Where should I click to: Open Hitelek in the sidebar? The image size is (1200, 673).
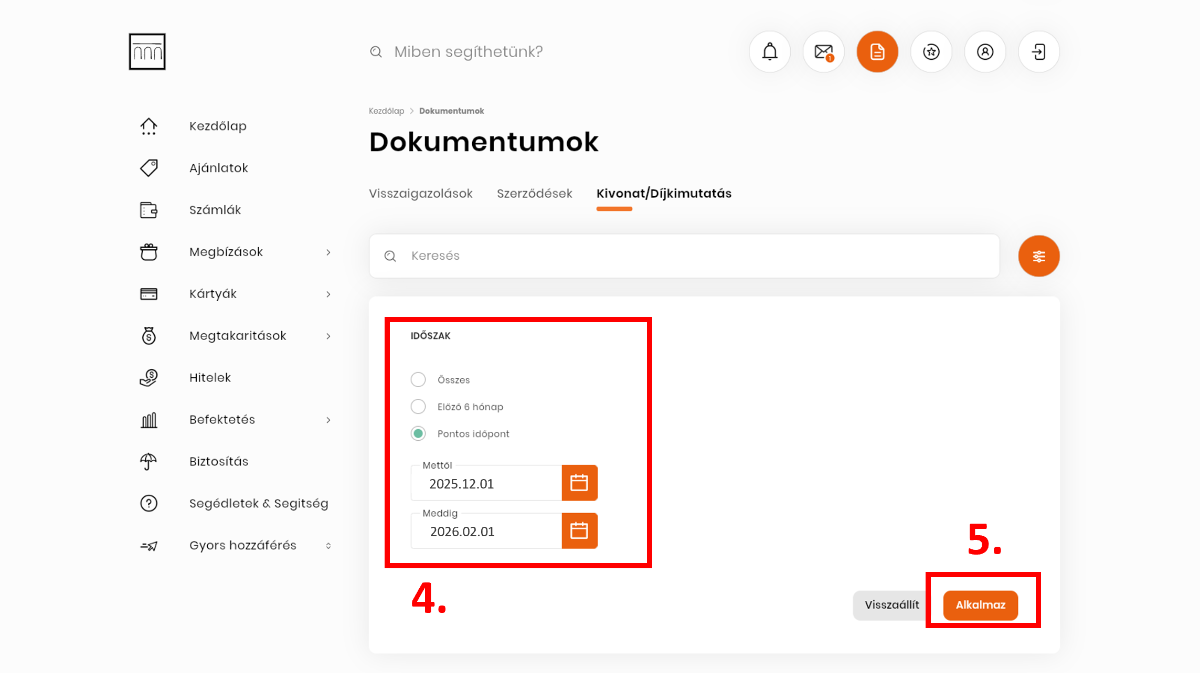[x=210, y=378]
